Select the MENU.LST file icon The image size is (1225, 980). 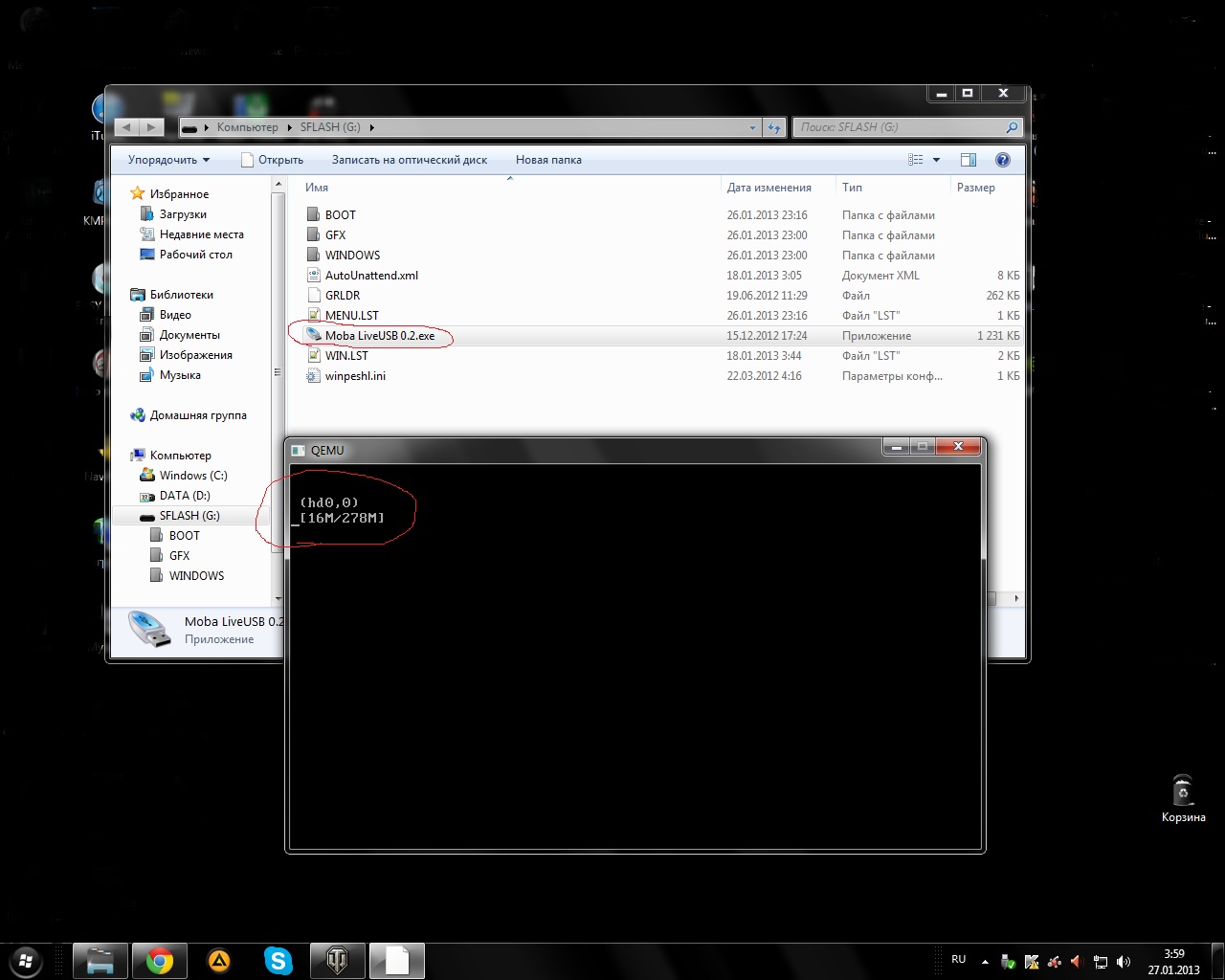(x=313, y=315)
